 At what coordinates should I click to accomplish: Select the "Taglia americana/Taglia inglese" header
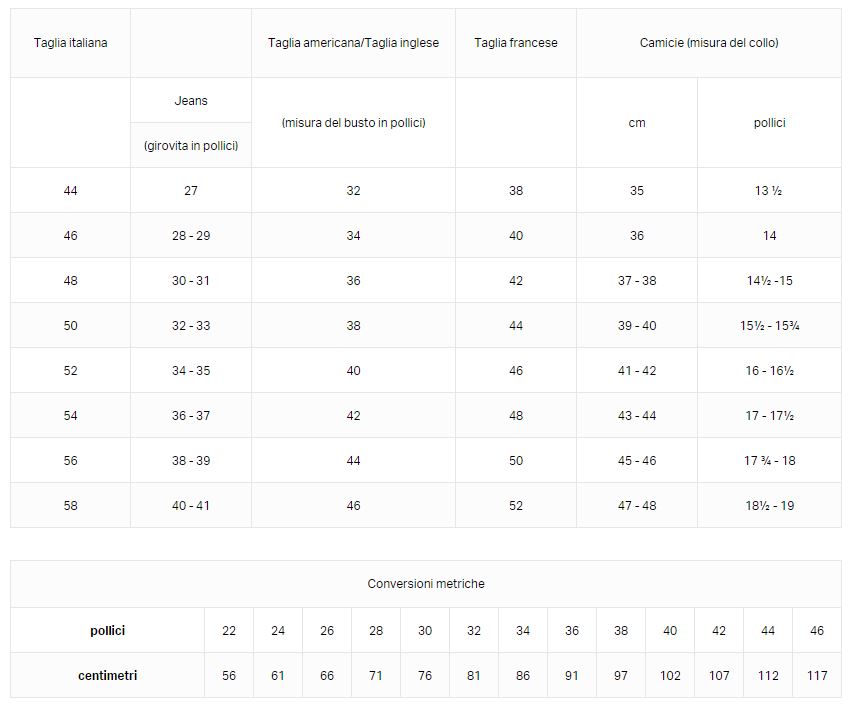[353, 43]
